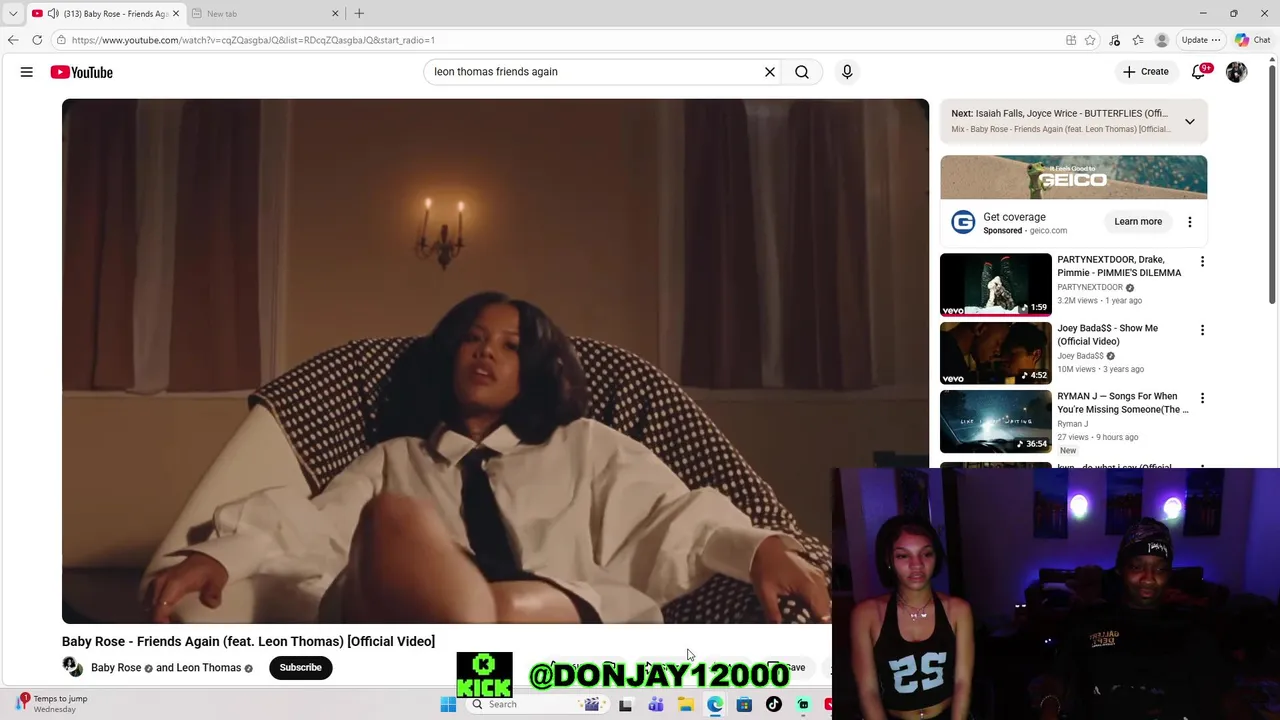Run search with the magnifier button
This screenshot has height=720, width=1280.
click(x=802, y=72)
